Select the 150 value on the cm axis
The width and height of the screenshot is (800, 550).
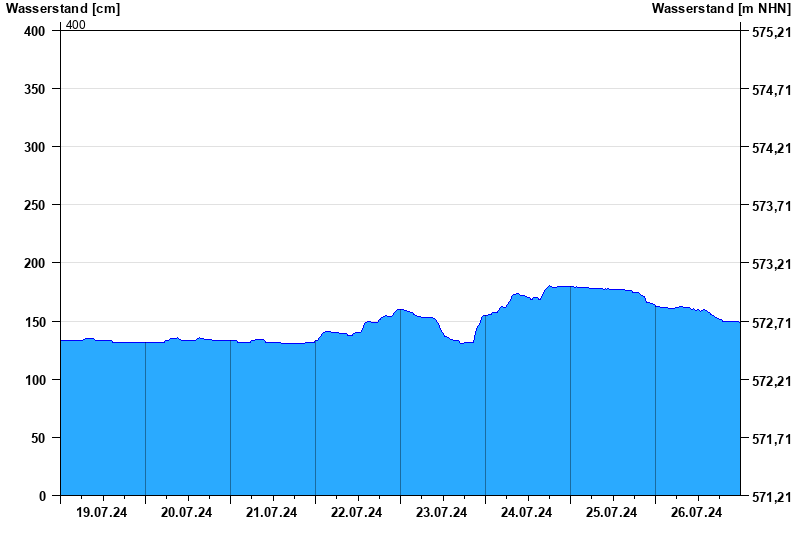click(35, 322)
